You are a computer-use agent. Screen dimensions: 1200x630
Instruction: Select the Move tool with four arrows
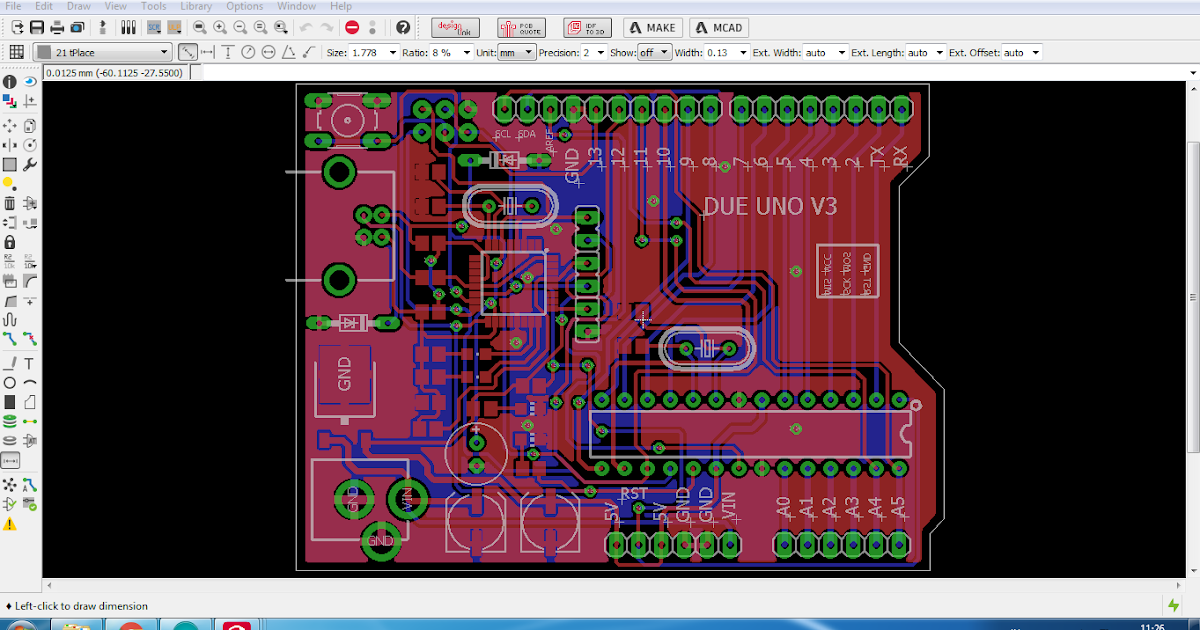[x=9, y=125]
